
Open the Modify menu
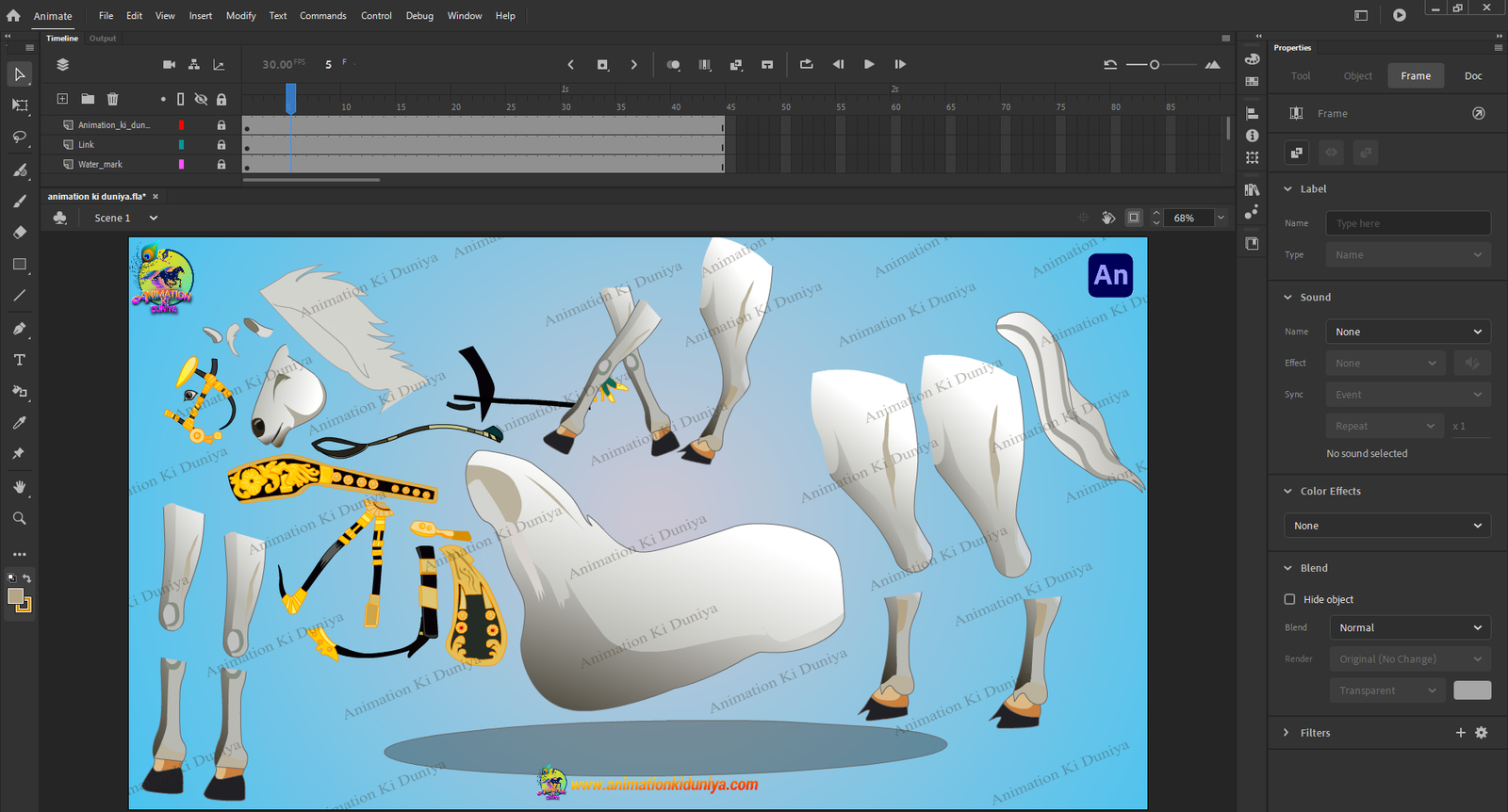click(x=240, y=16)
